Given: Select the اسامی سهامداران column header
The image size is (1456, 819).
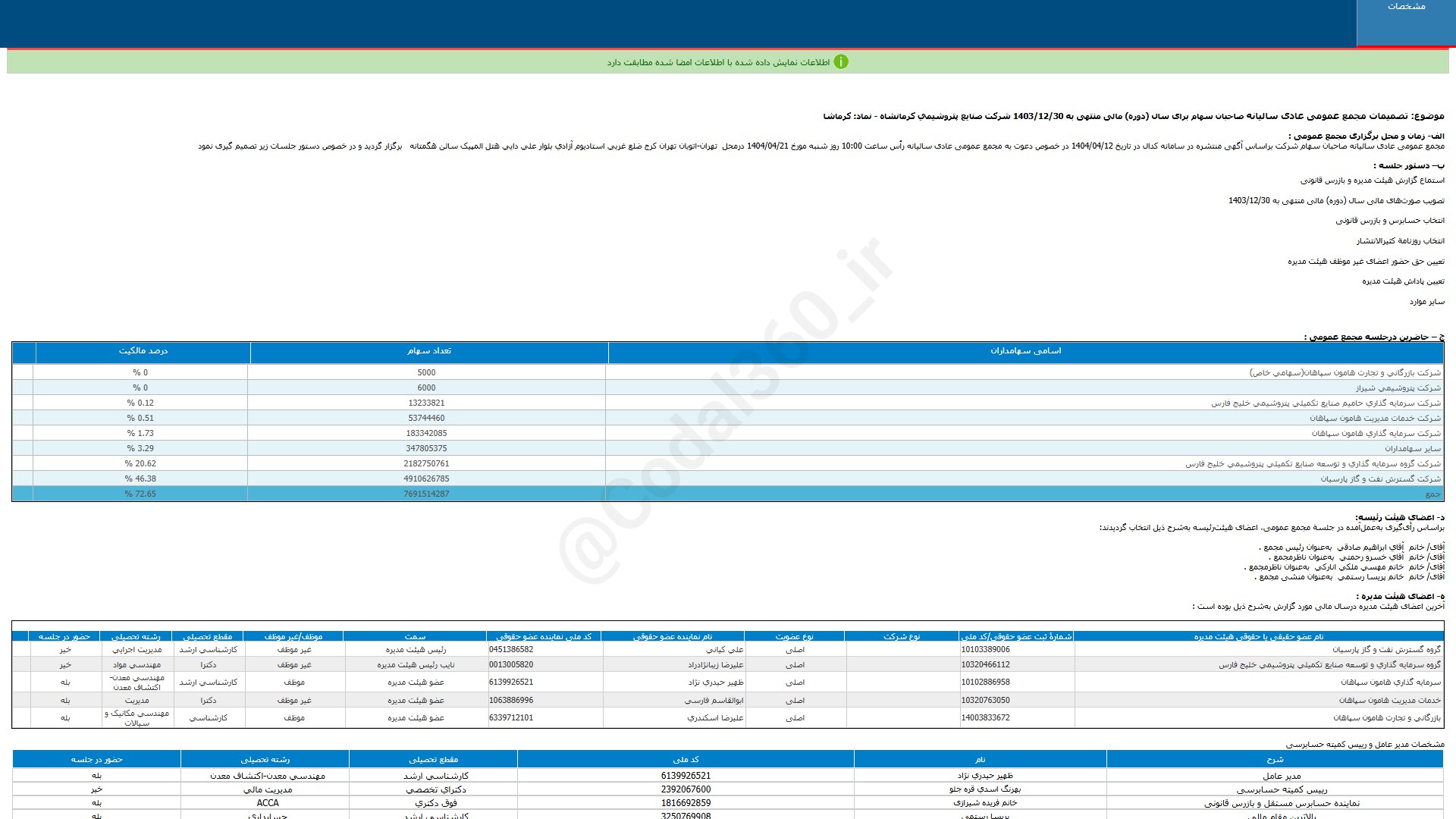Looking at the screenshot, I should tap(1025, 351).
